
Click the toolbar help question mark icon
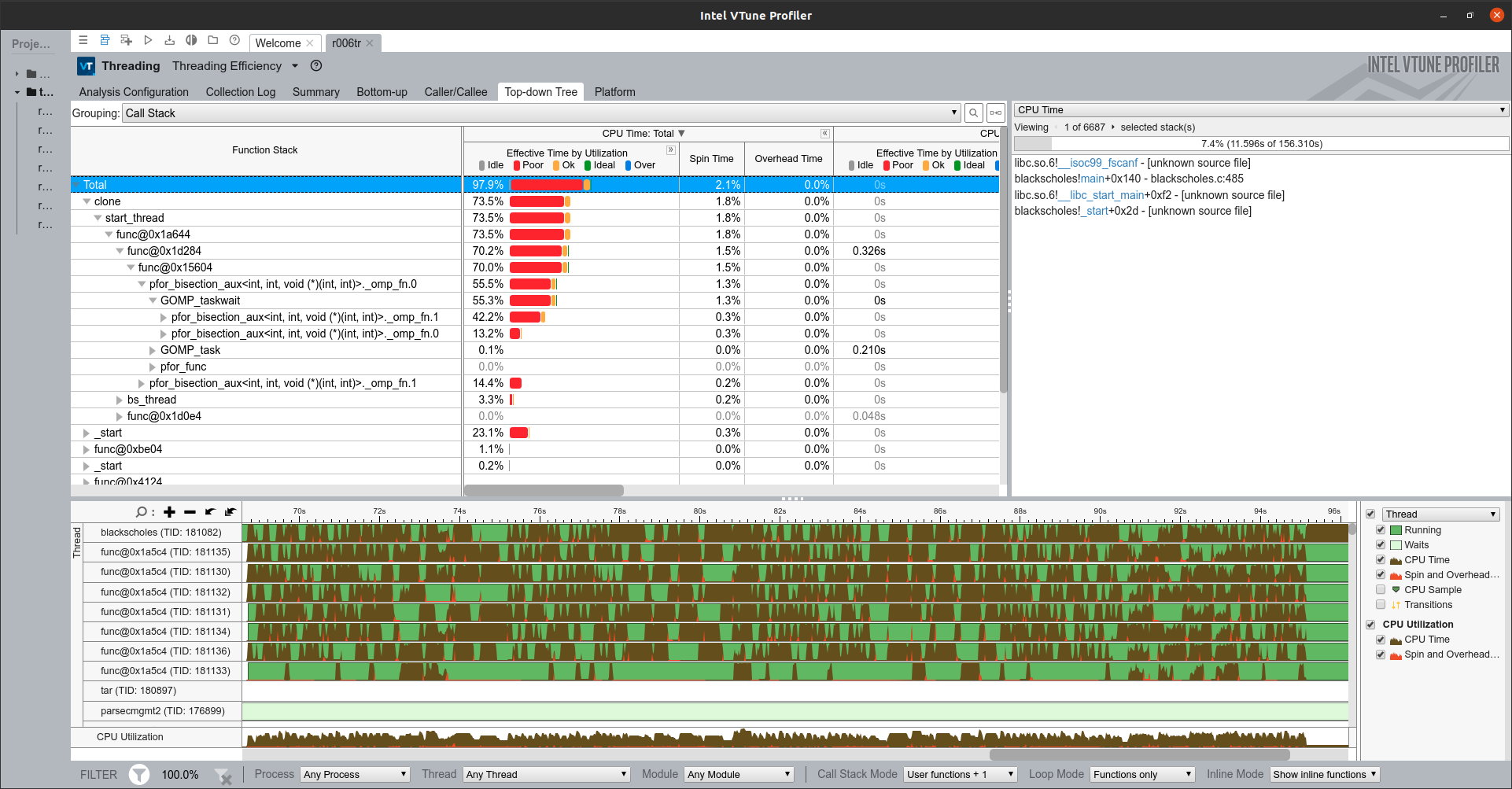coord(234,40)
